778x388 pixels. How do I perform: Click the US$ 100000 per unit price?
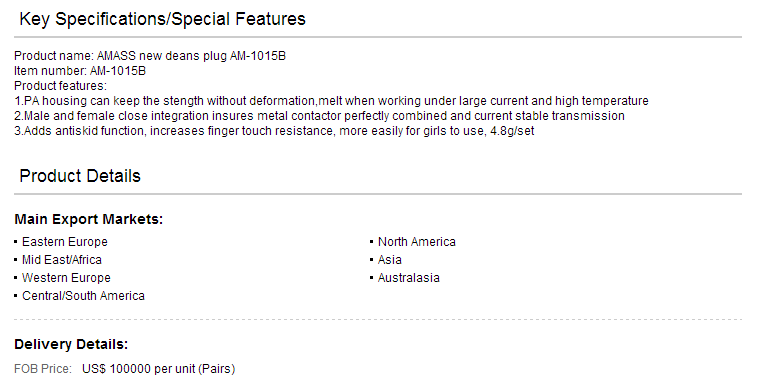tap(159, 369)
